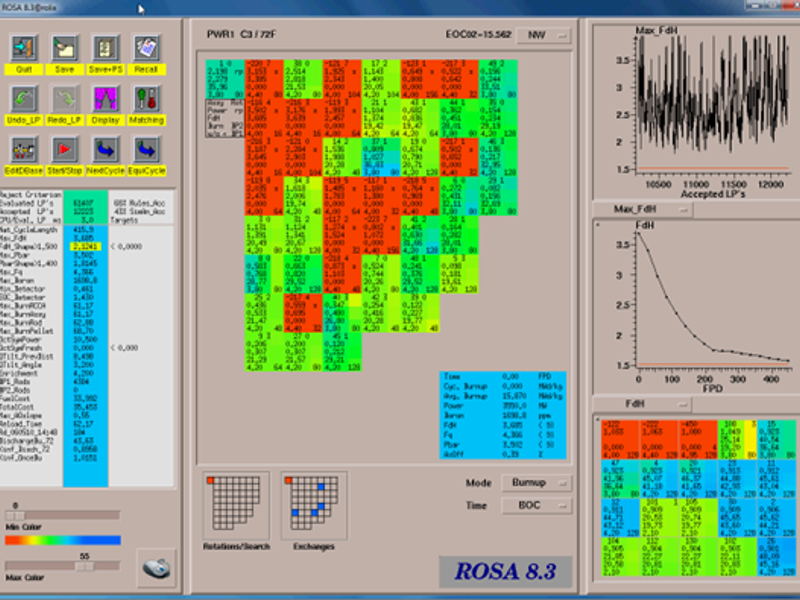Click the Start/Stop play icon
Screen dimensions: 800x600
[65, 149]
